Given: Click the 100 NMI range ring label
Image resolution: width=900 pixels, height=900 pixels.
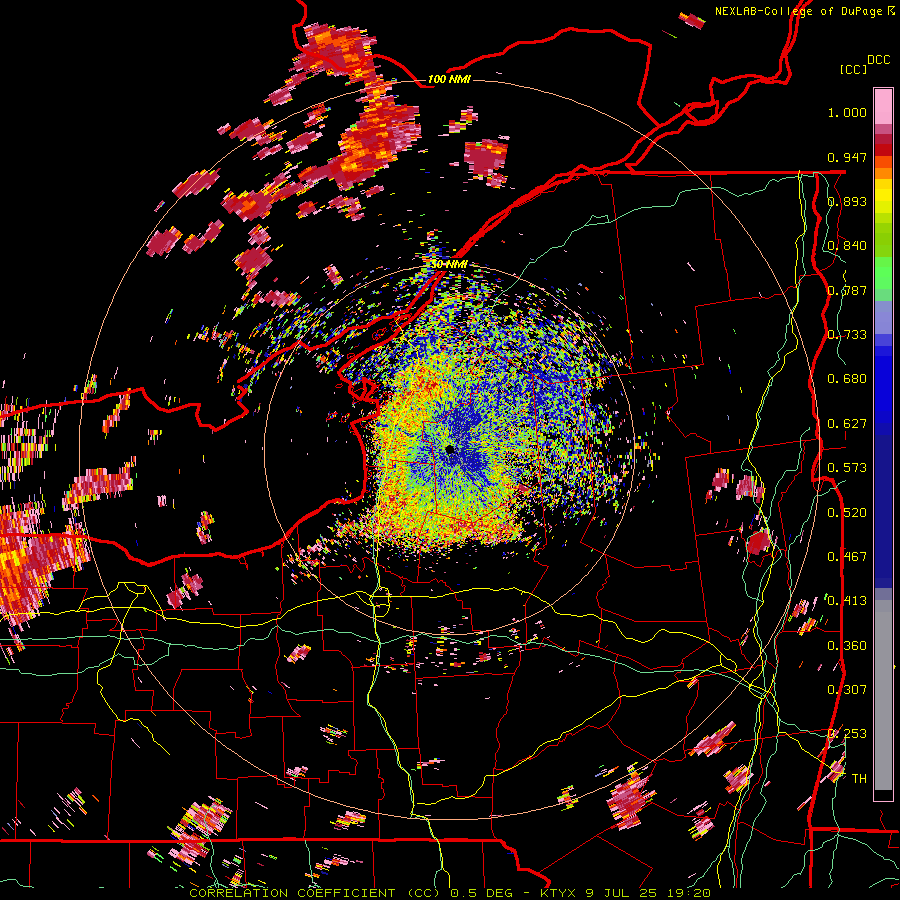Looking at the screenshot, I should 449,79.
